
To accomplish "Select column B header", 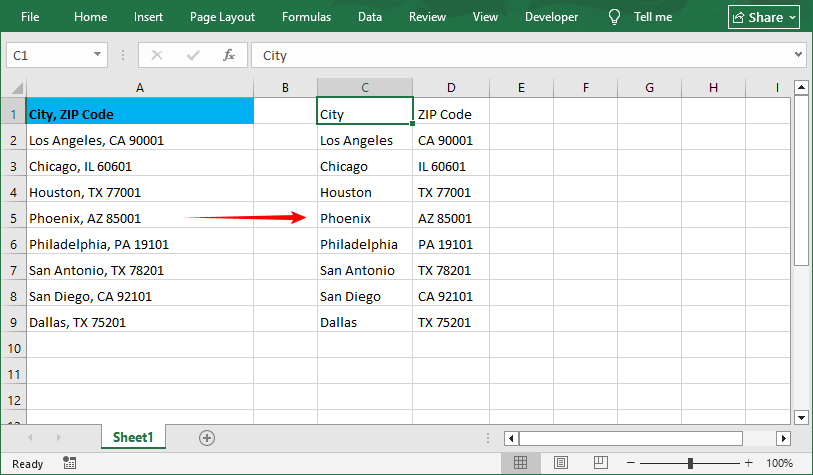I will tap(285, 88).
